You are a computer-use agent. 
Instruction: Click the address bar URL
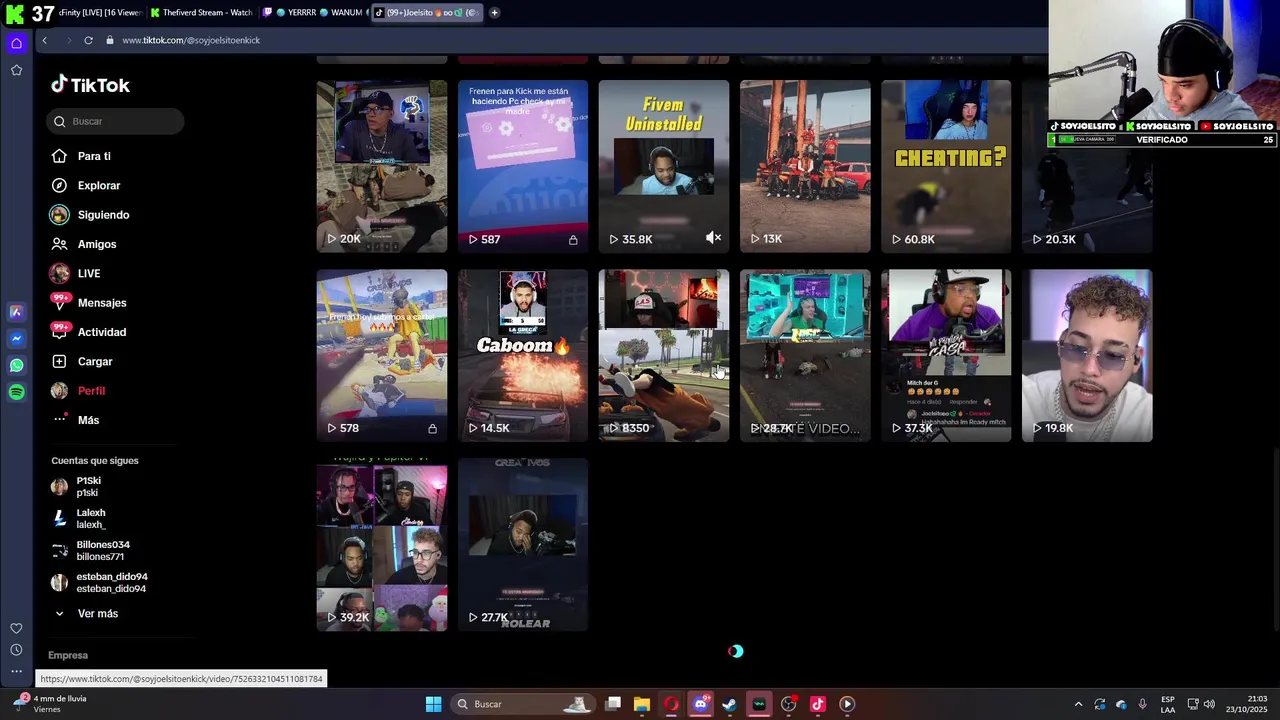pyautogui.click(x=191, y=40)
